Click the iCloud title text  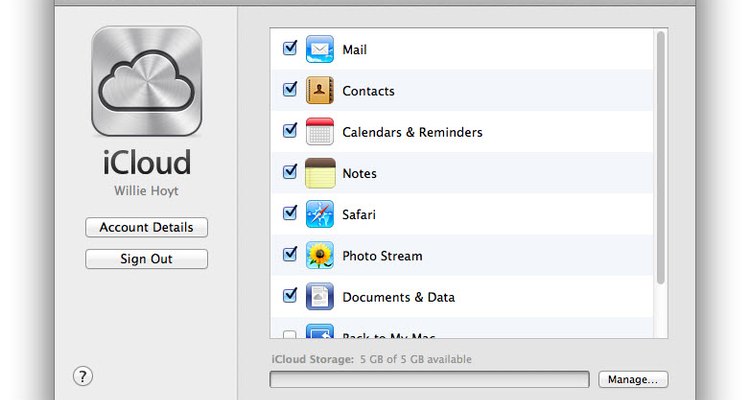click(x=147, y=163)
